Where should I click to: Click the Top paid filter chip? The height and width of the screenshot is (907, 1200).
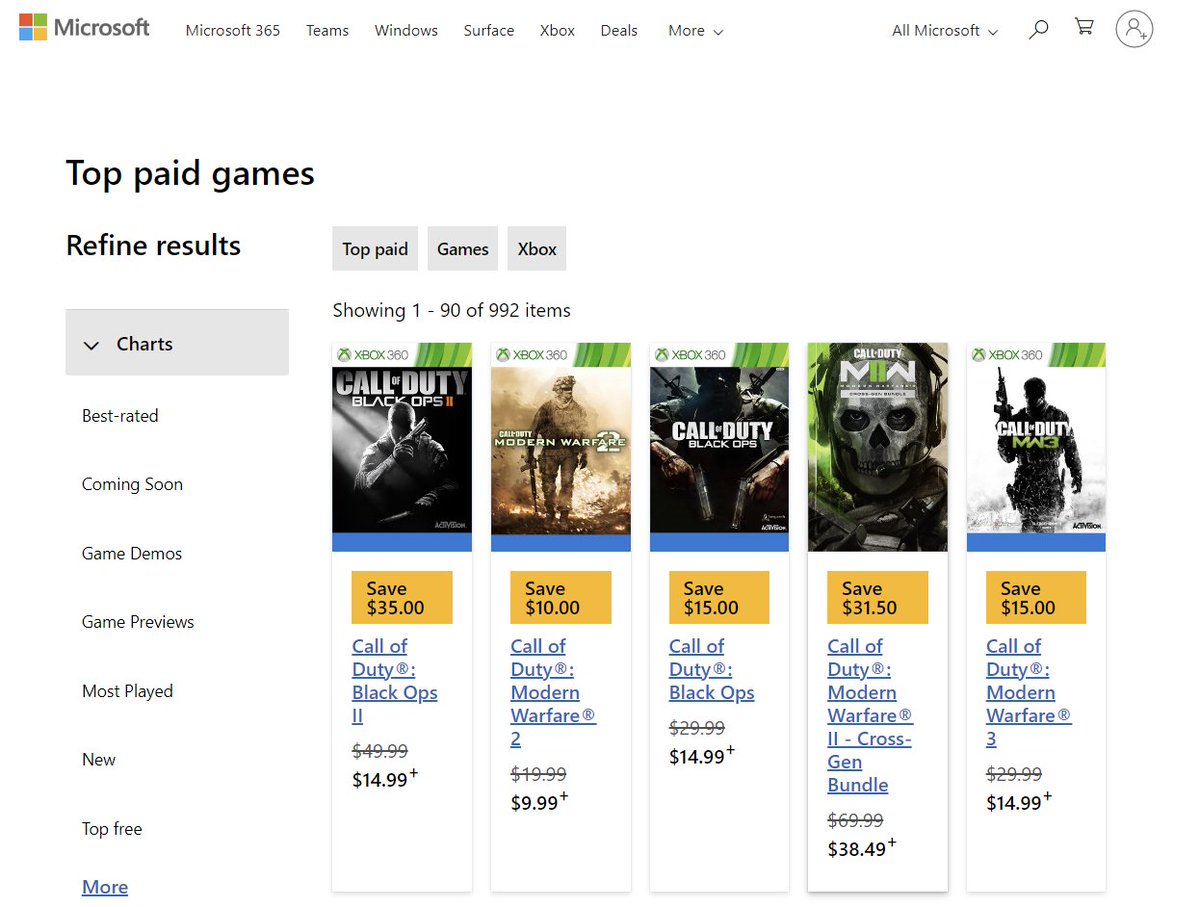point(375,249)
